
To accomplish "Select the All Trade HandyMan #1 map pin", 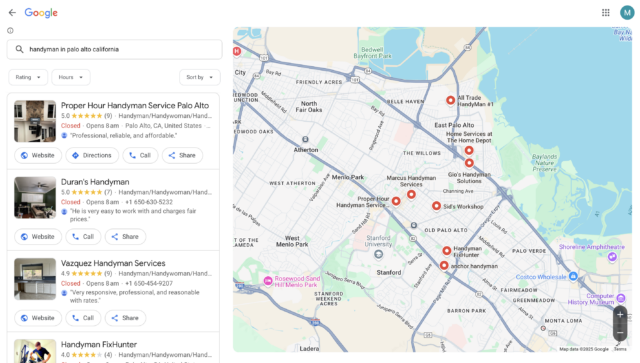I will 450,100.
